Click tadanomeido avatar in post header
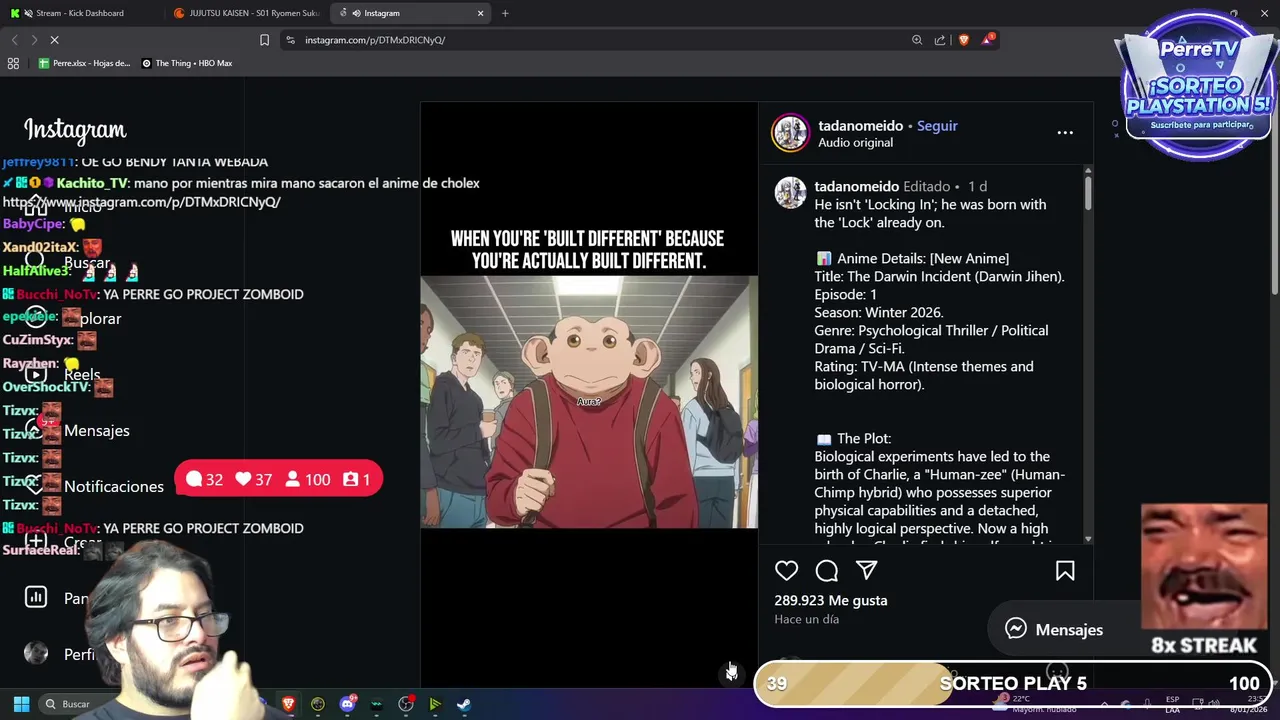 [x=790, y=133]
